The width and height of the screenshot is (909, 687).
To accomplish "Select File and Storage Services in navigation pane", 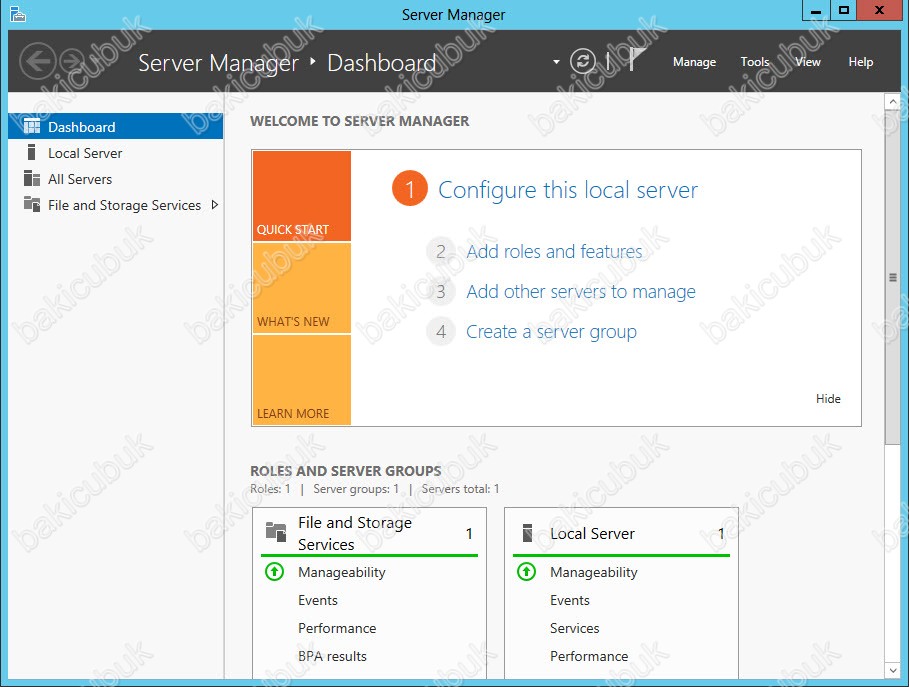I will [115, 205].
